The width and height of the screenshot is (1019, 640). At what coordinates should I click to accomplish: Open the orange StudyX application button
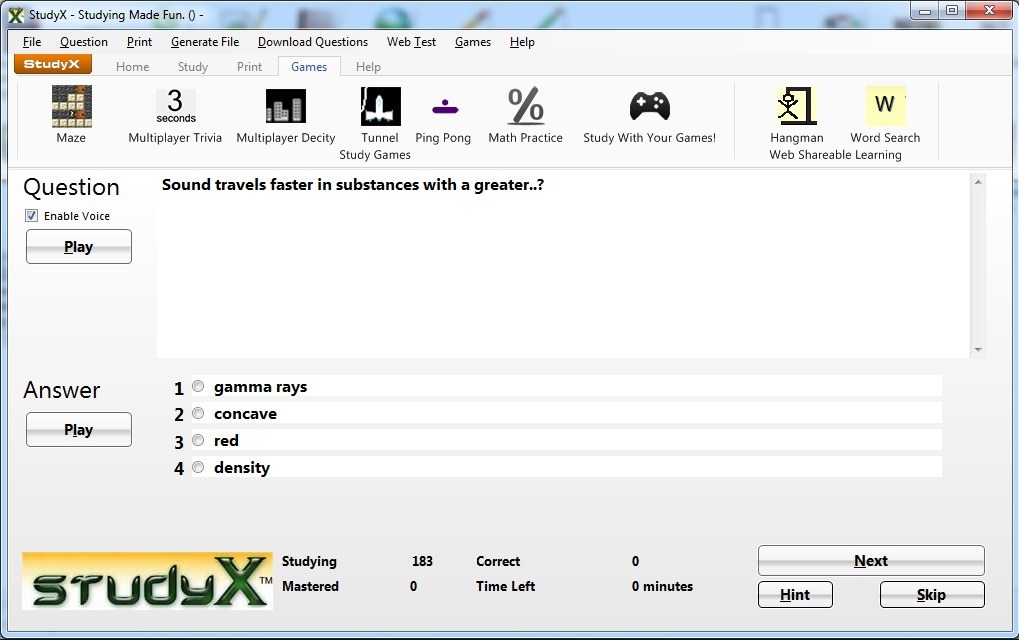pos(53,64)
